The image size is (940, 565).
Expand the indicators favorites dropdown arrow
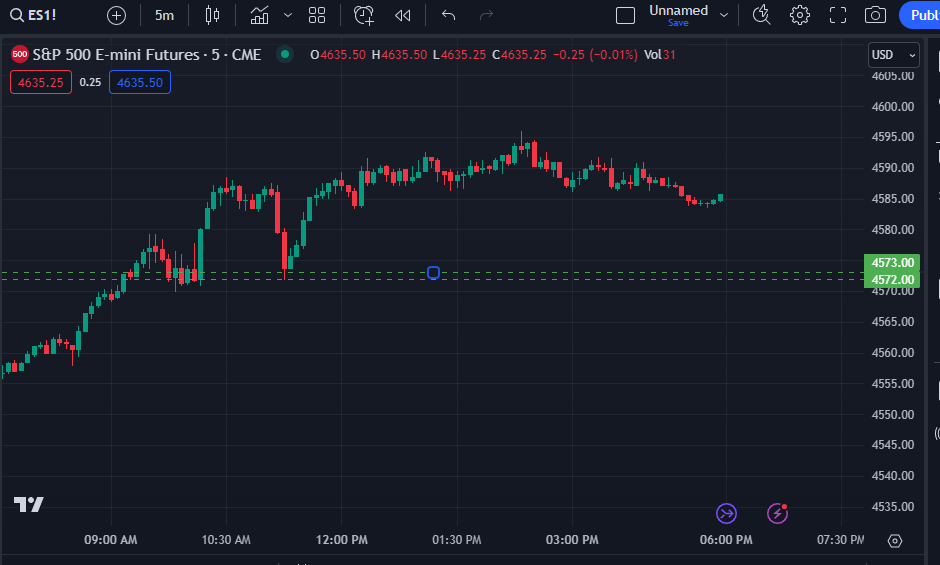(x=288, y=16)
